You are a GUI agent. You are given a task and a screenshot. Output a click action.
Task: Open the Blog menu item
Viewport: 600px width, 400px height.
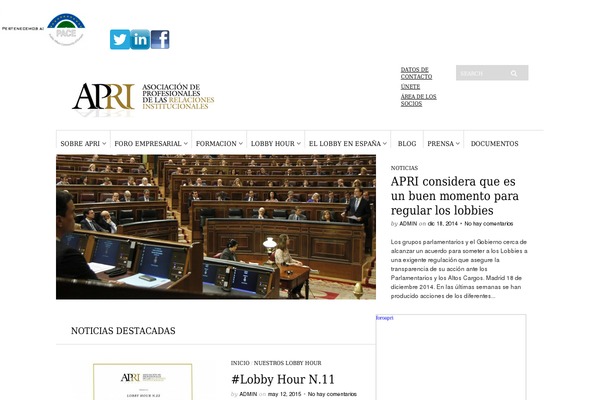coord(407,144)
